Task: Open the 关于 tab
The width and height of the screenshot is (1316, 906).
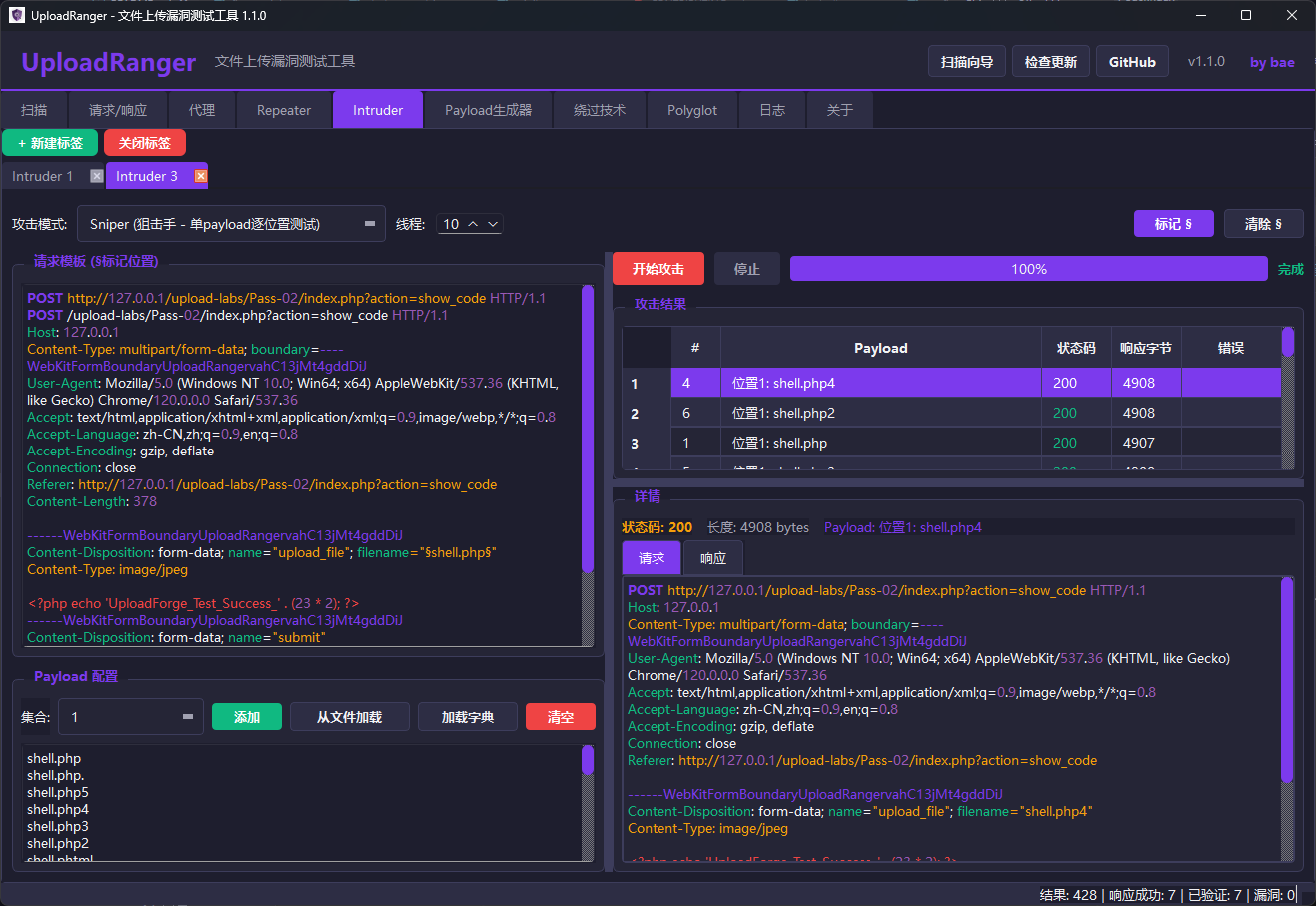Action: pyautogui.click(x=840, y=110)
